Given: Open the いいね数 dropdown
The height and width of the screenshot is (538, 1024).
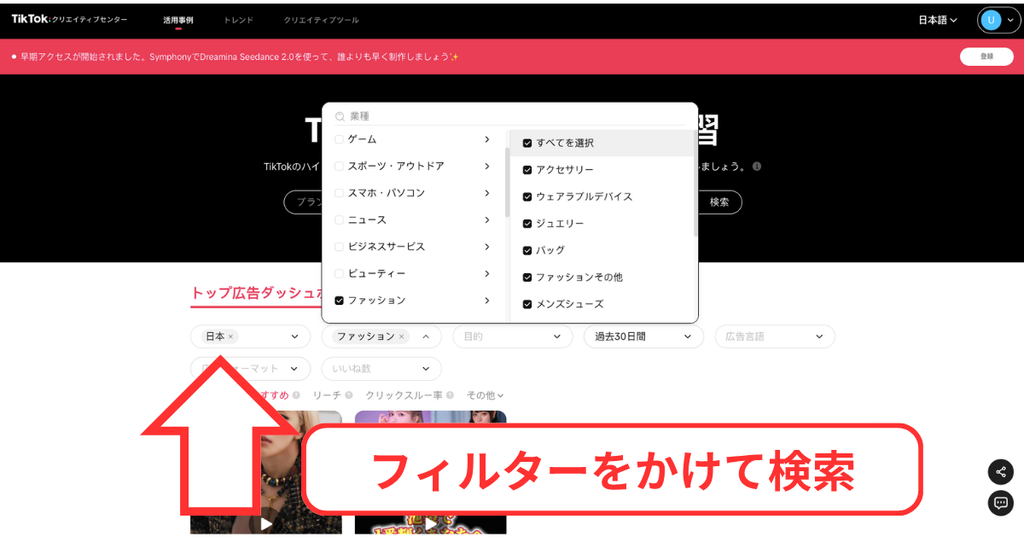Looking at the screenshot, I should click(381, 368).
